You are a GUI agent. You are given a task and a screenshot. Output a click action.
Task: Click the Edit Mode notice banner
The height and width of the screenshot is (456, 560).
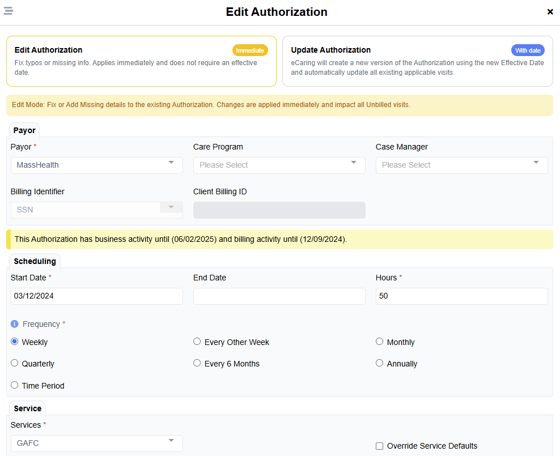pyautogui.click(x=280, y=105)
